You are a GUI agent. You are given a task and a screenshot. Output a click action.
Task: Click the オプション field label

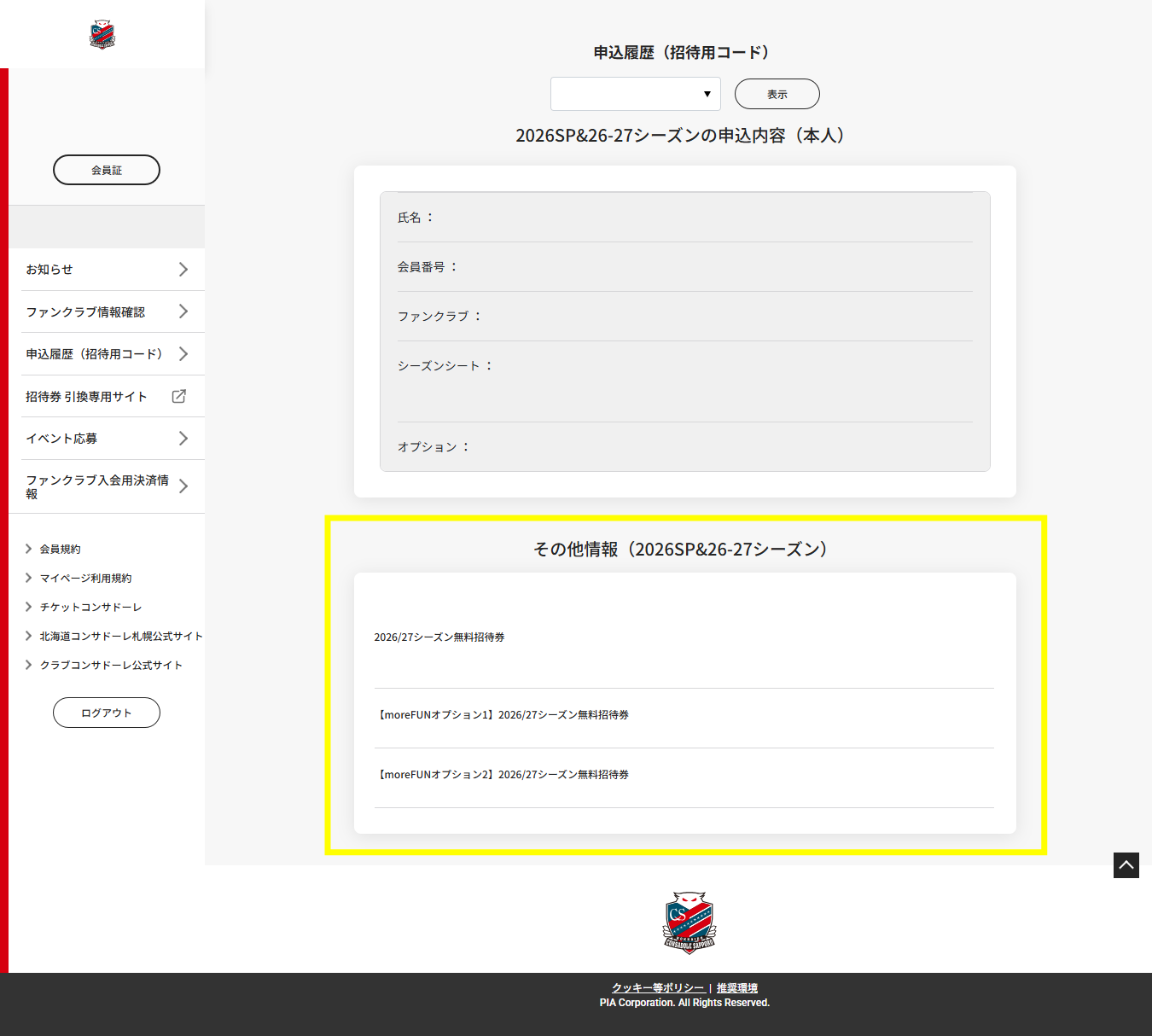433,447
